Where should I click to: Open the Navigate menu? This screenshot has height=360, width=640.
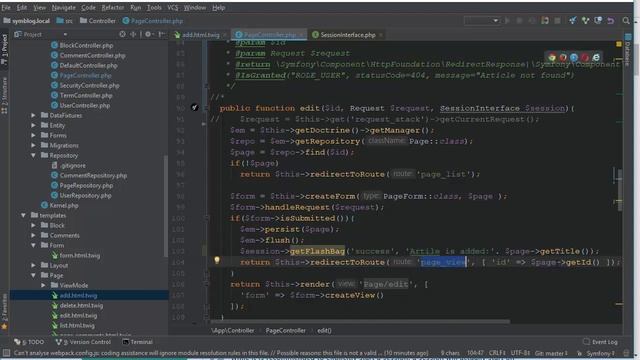[63, 7]
